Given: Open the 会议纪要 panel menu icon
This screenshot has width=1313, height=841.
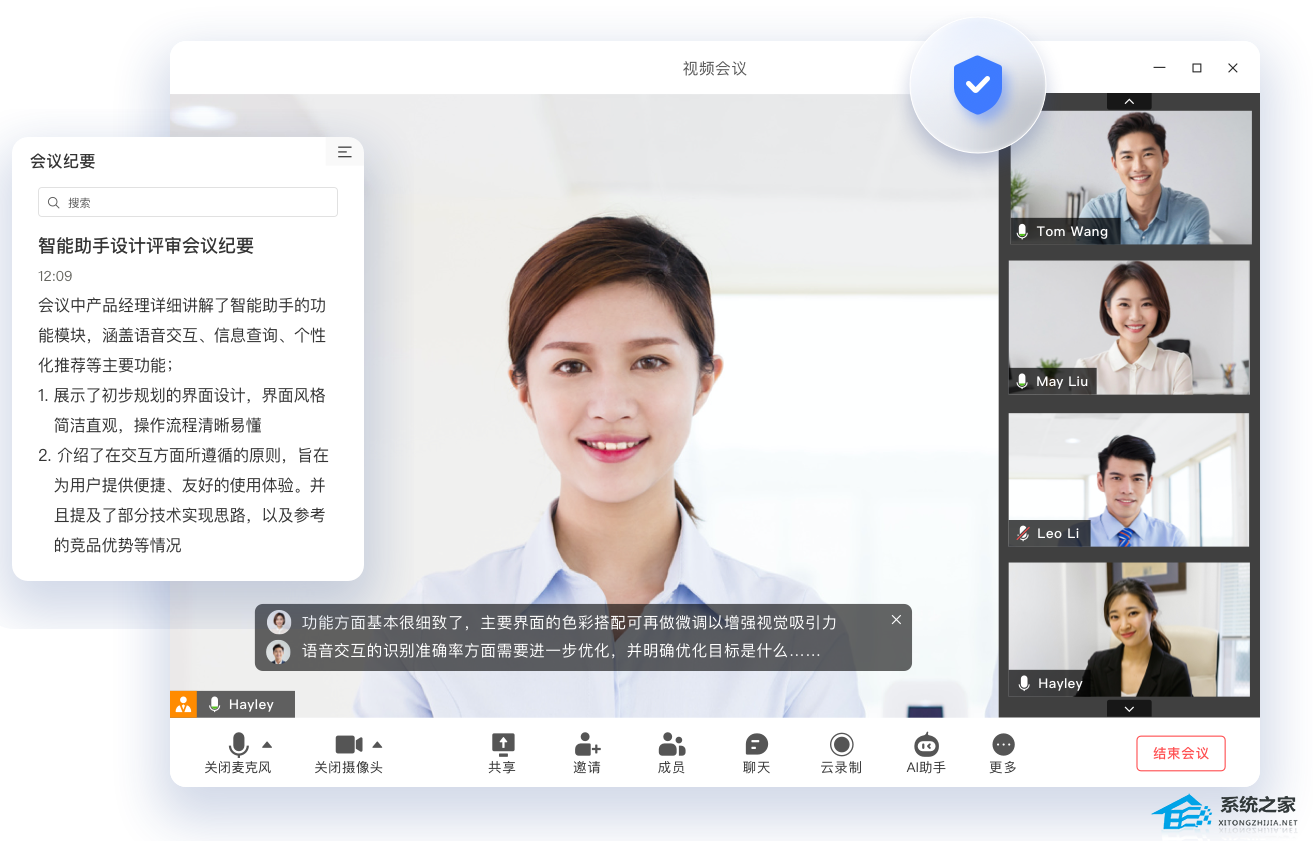Looking at the screenshot, I should click(x=344, y=152).
